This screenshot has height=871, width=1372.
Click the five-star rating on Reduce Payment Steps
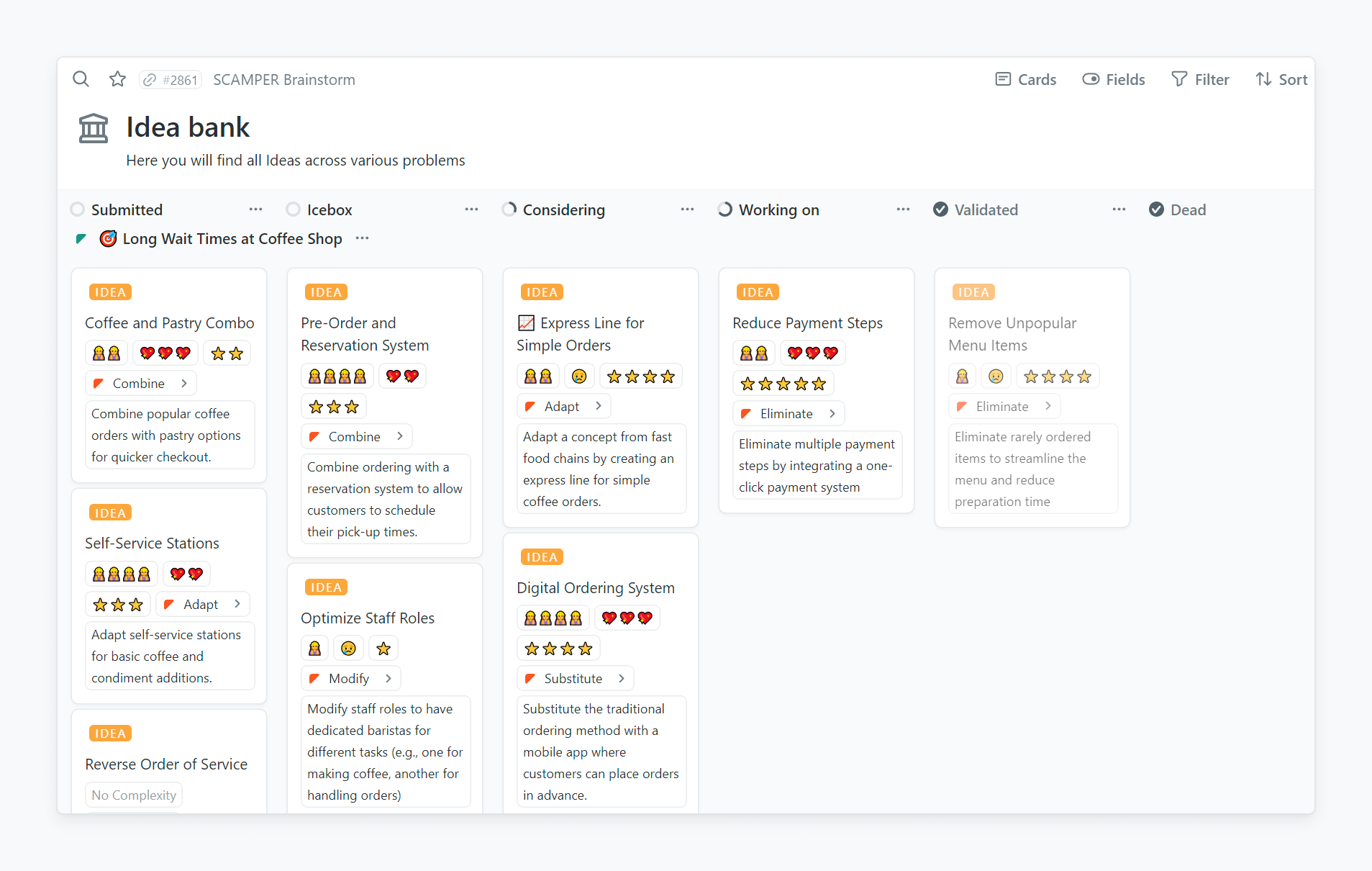point(783,384)
